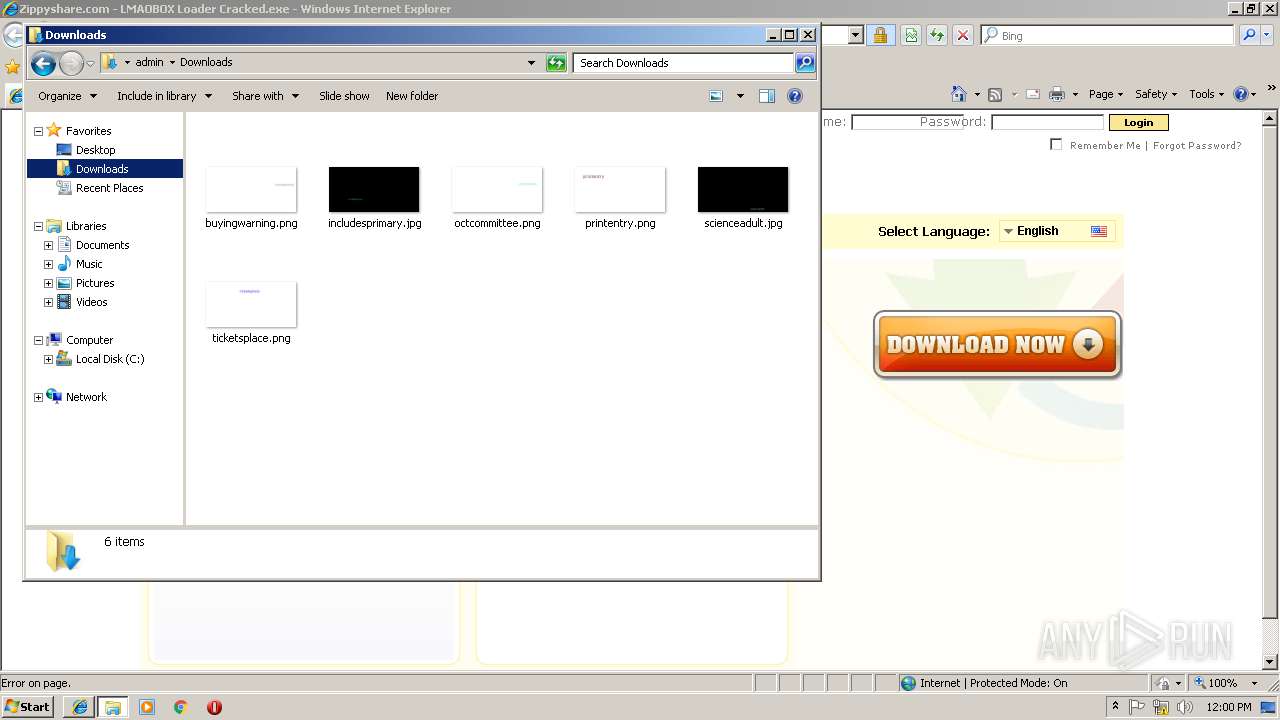Screen dimensions: 1280x720
Task: Click the IE Read Mail icon
Action: pos(1032,94)
